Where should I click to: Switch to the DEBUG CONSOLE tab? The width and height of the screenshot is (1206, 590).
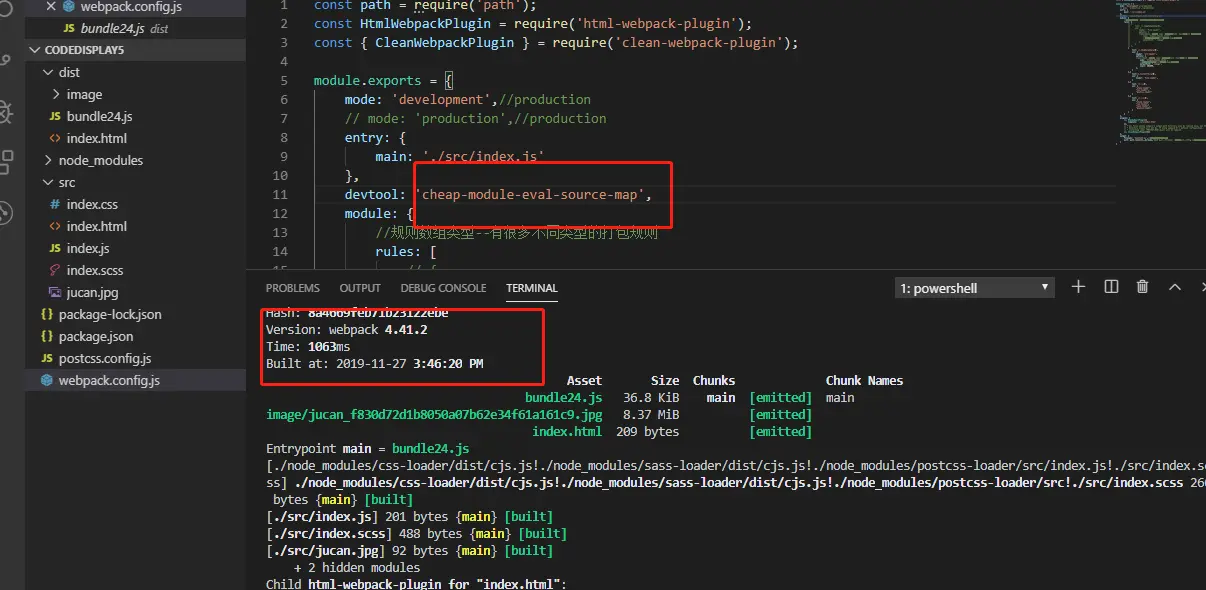pyautogui.click(x=444, y=288)
